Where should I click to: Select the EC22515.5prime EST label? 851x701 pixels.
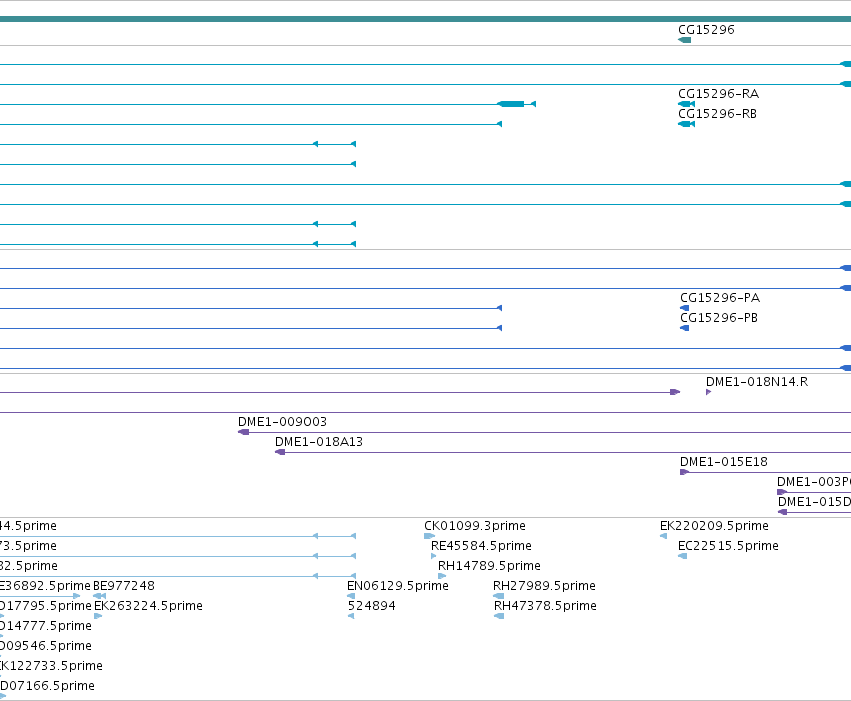click(728, 546)
